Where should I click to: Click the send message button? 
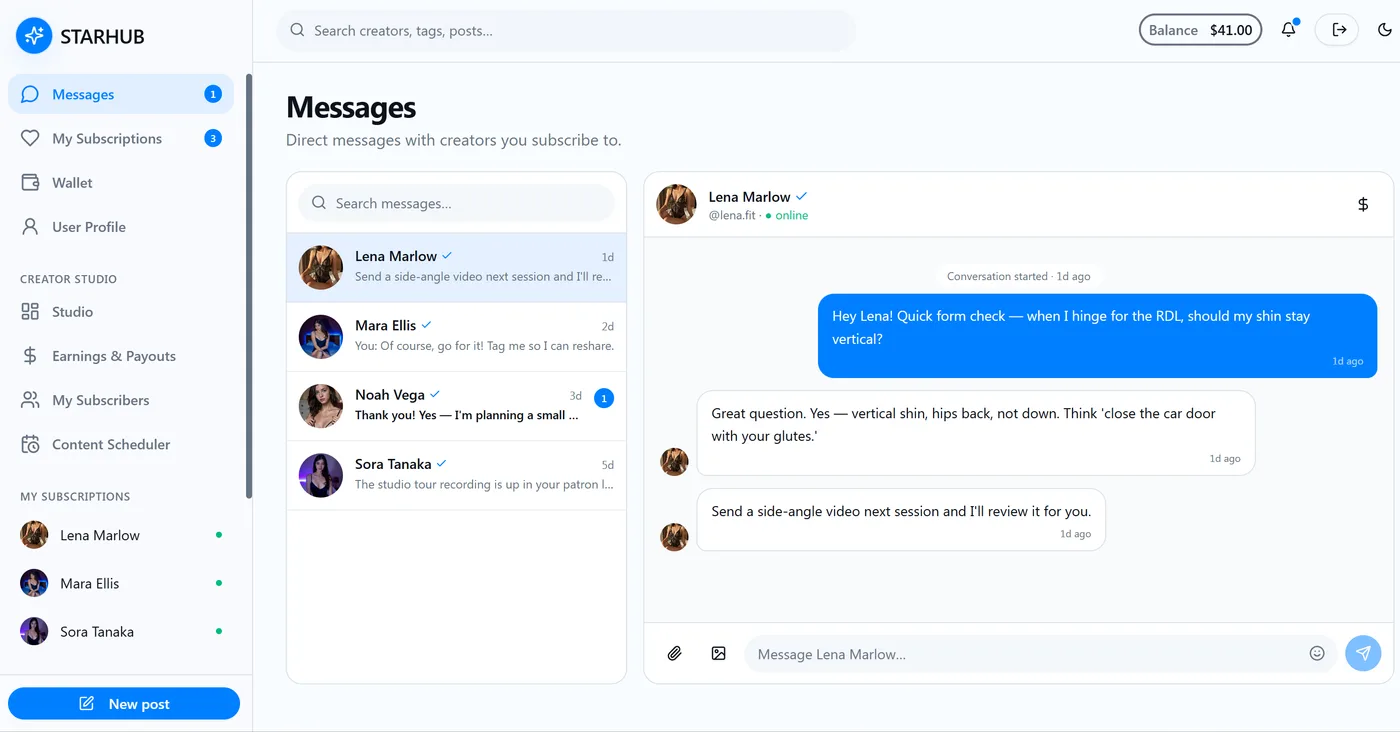(1363, 654)
